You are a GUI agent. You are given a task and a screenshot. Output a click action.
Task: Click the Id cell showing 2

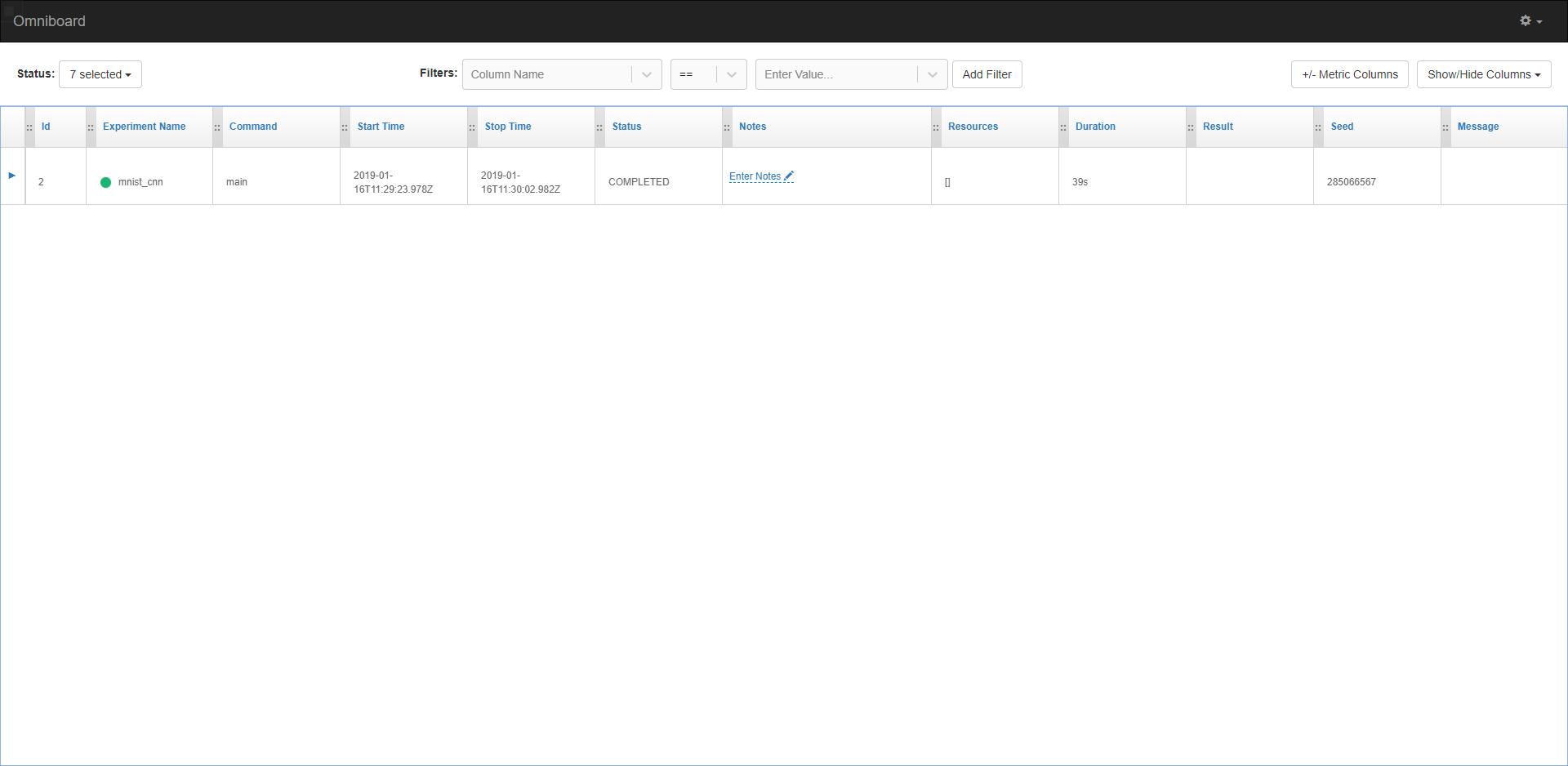tap(41, 182)
